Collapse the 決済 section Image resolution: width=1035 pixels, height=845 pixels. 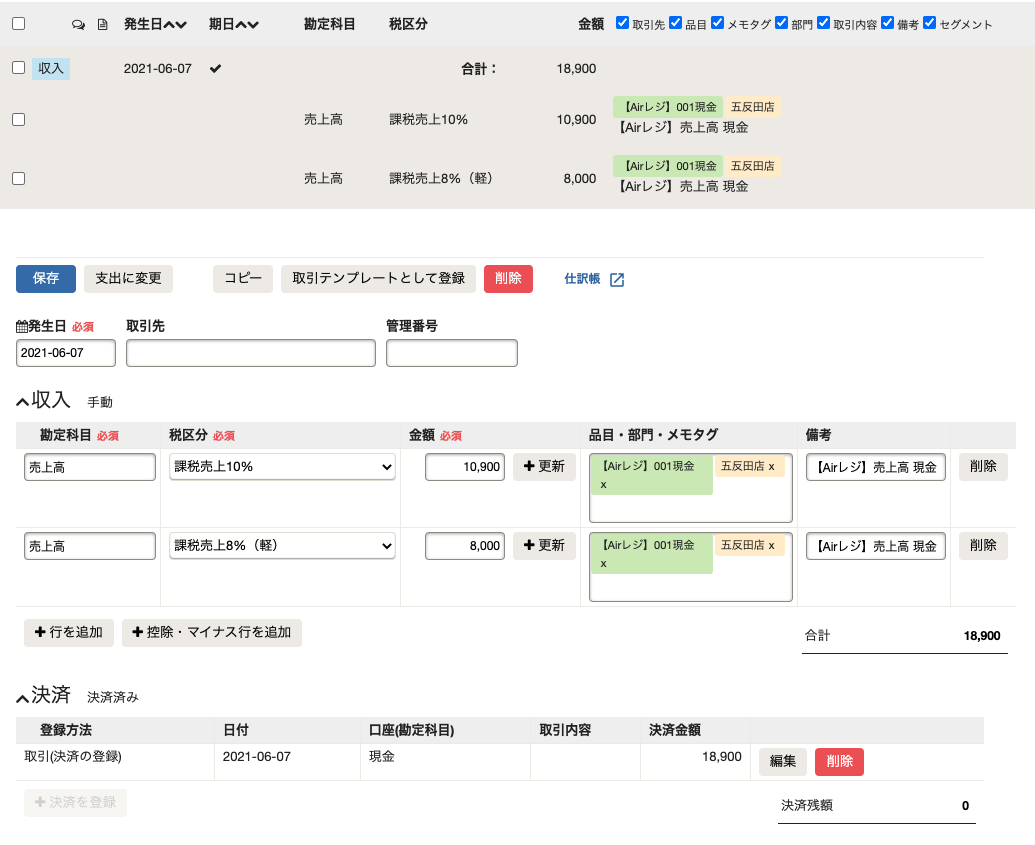(x=22, y=697)
